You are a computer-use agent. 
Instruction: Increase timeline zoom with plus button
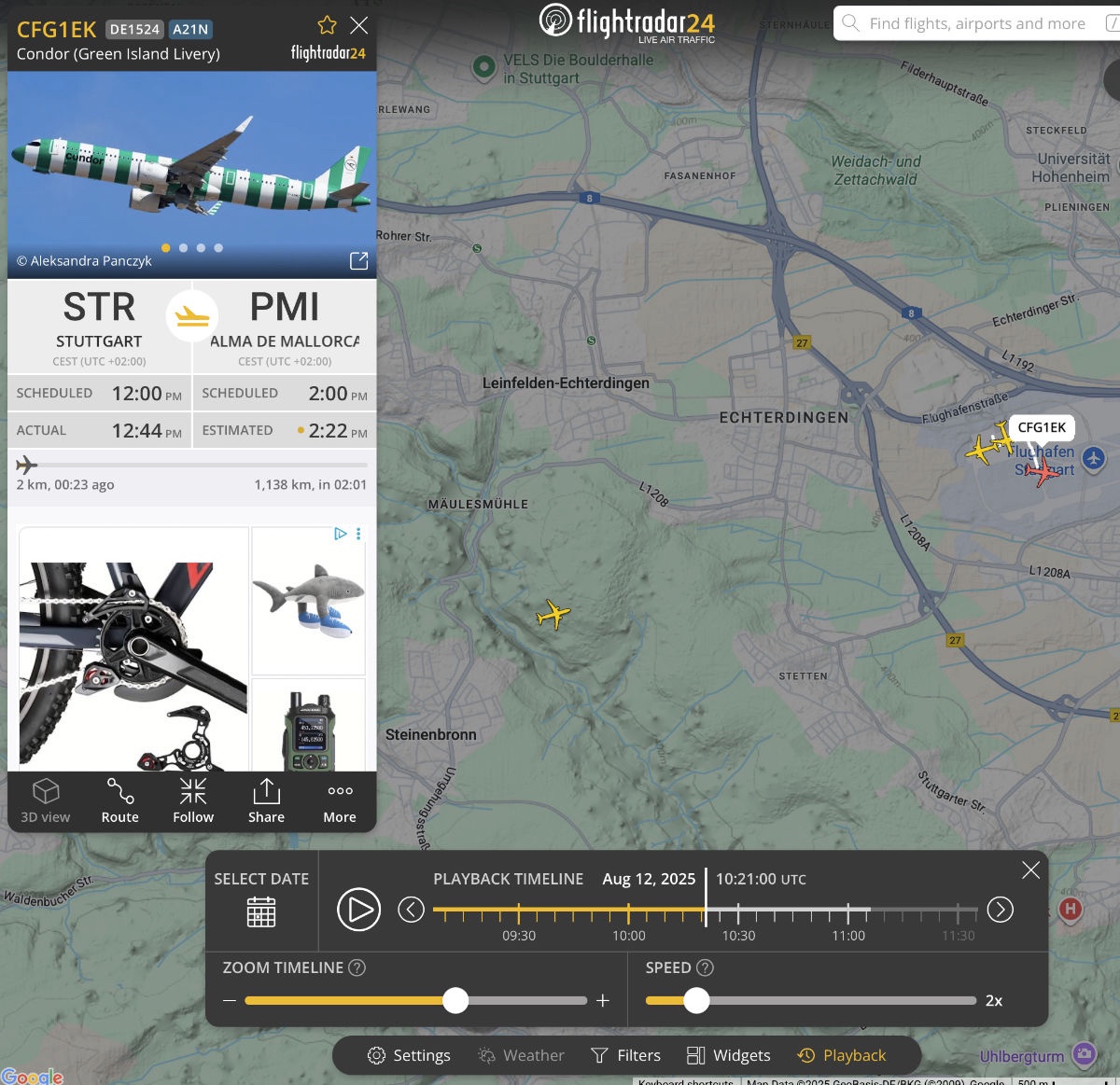(x=603, y=1000)
